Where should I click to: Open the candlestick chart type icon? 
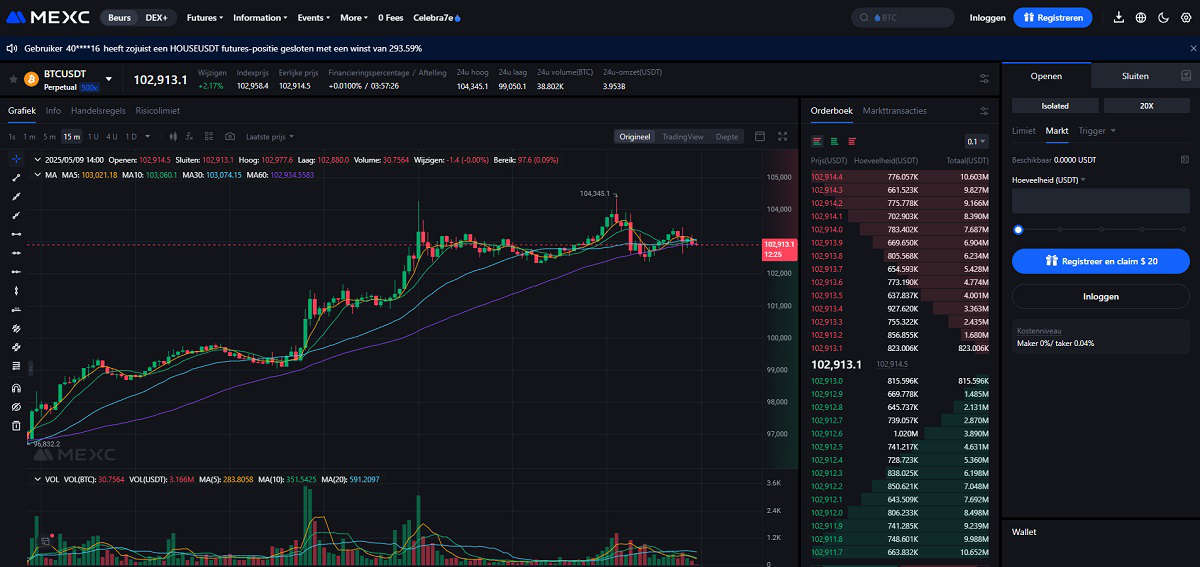tap(174, 136)
